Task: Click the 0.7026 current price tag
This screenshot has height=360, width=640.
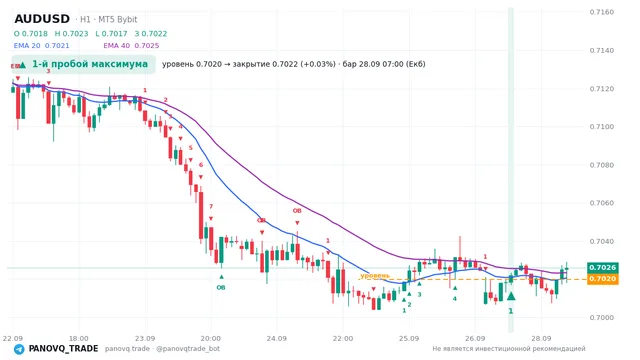Action: 602,268
